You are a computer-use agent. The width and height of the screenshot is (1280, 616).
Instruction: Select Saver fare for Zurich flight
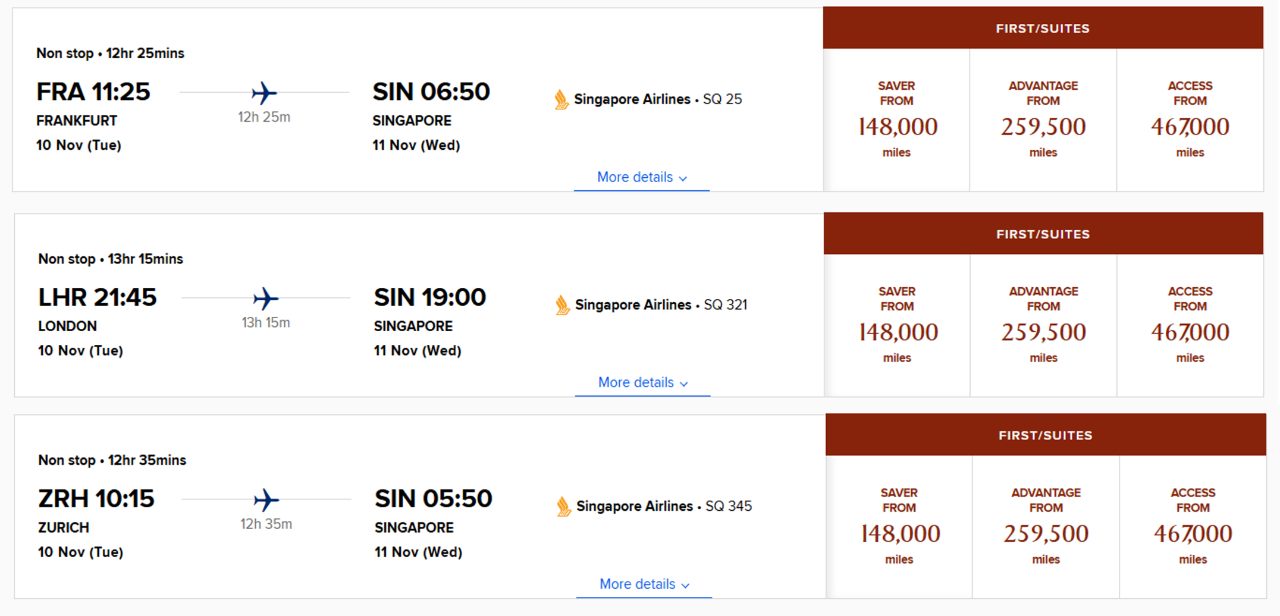[x=899, y=527]
